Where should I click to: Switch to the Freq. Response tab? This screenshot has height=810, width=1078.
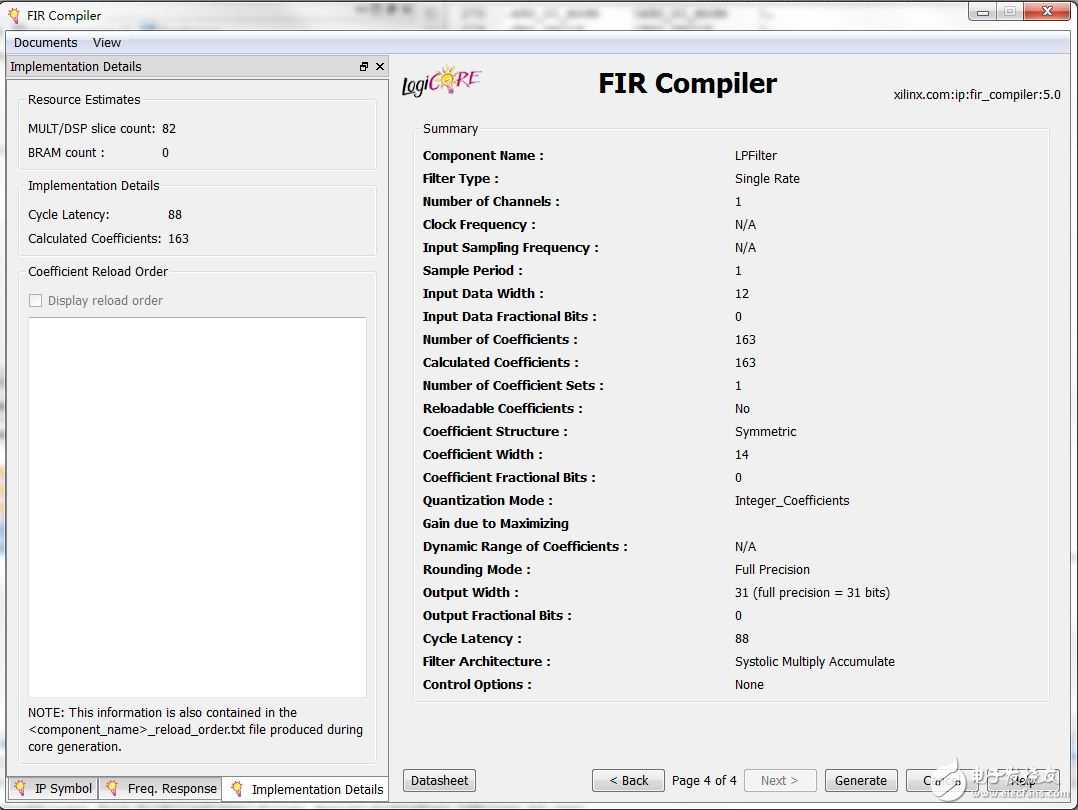click(161, 788)
